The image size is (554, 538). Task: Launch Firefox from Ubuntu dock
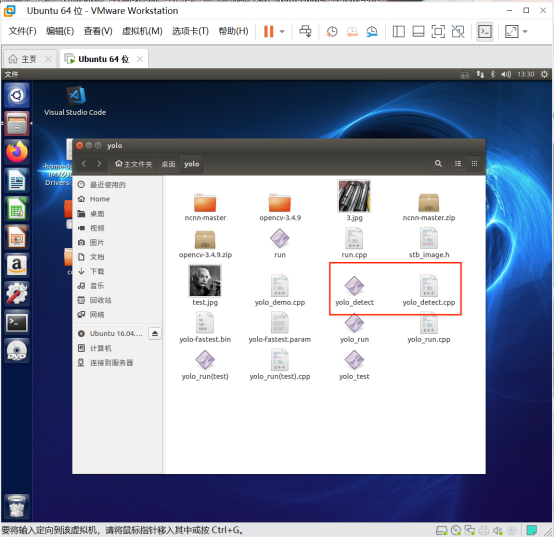(17, 152)
